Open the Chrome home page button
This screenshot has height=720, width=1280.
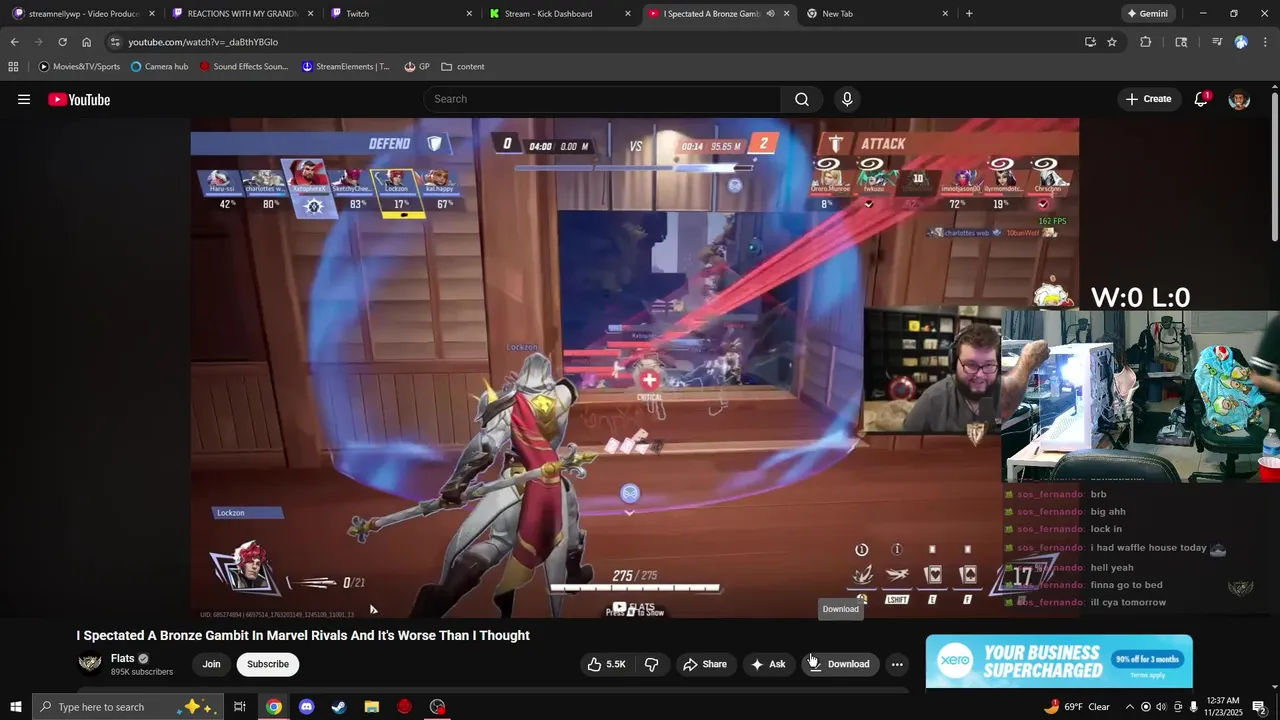[x=86, y=42]
